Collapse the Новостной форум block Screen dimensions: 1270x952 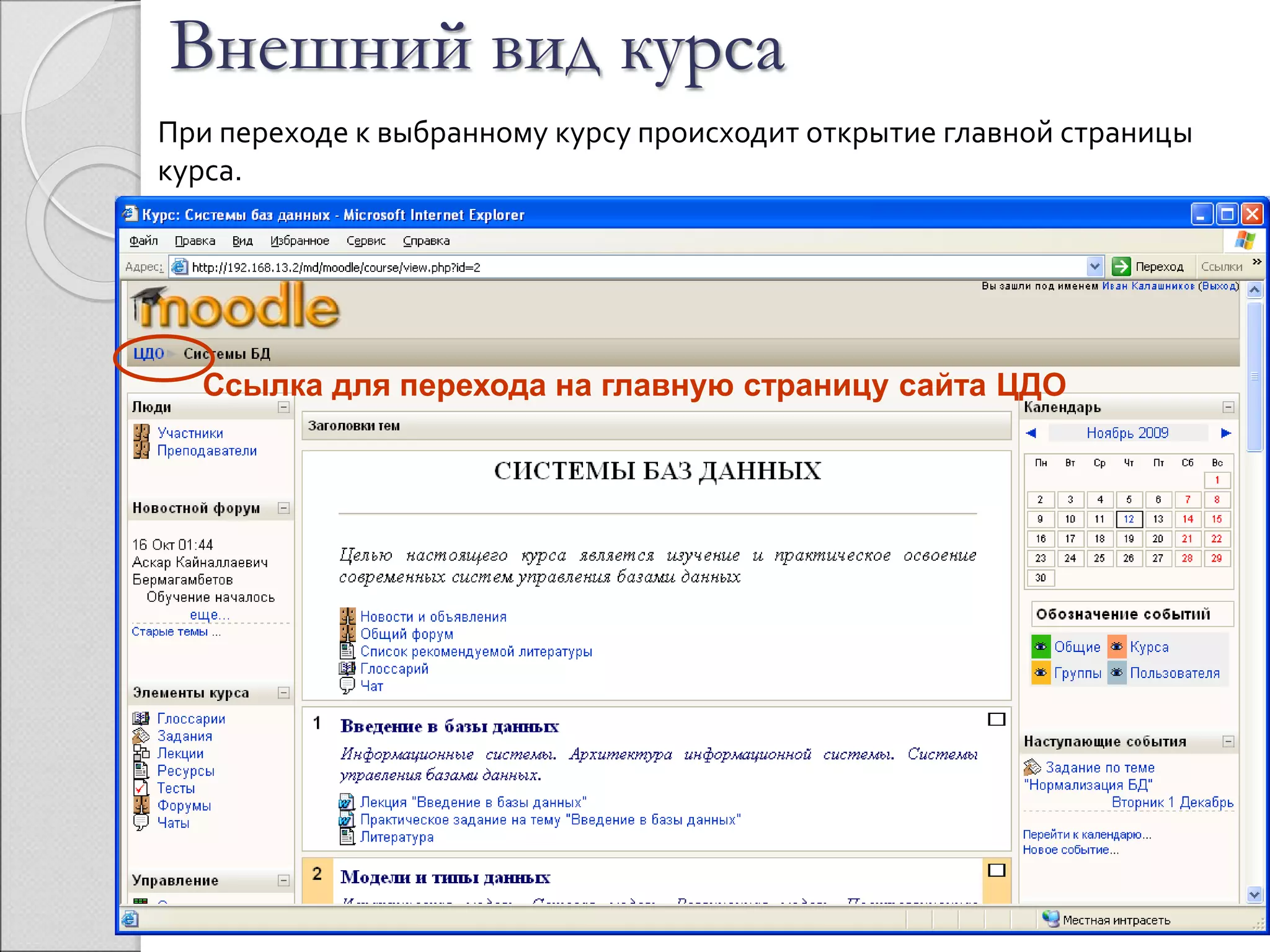point(283,508)
